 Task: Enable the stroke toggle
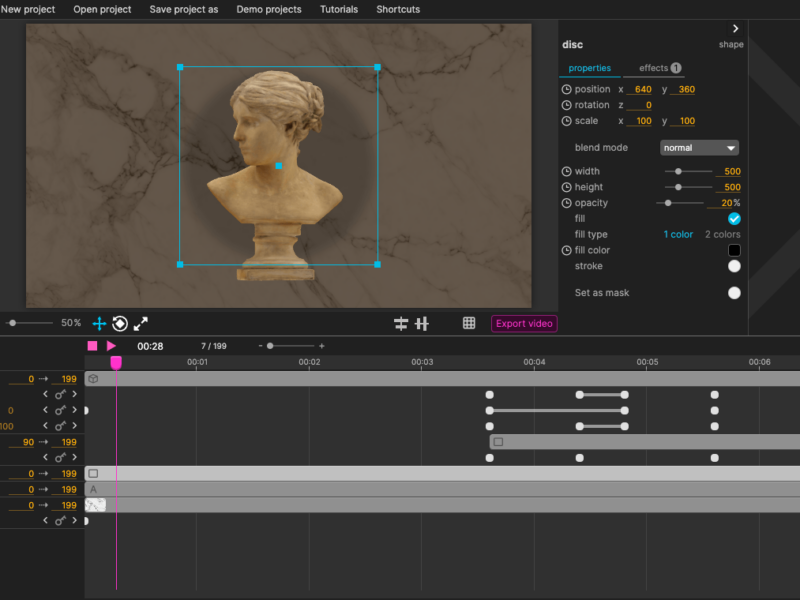coord(734,266)
